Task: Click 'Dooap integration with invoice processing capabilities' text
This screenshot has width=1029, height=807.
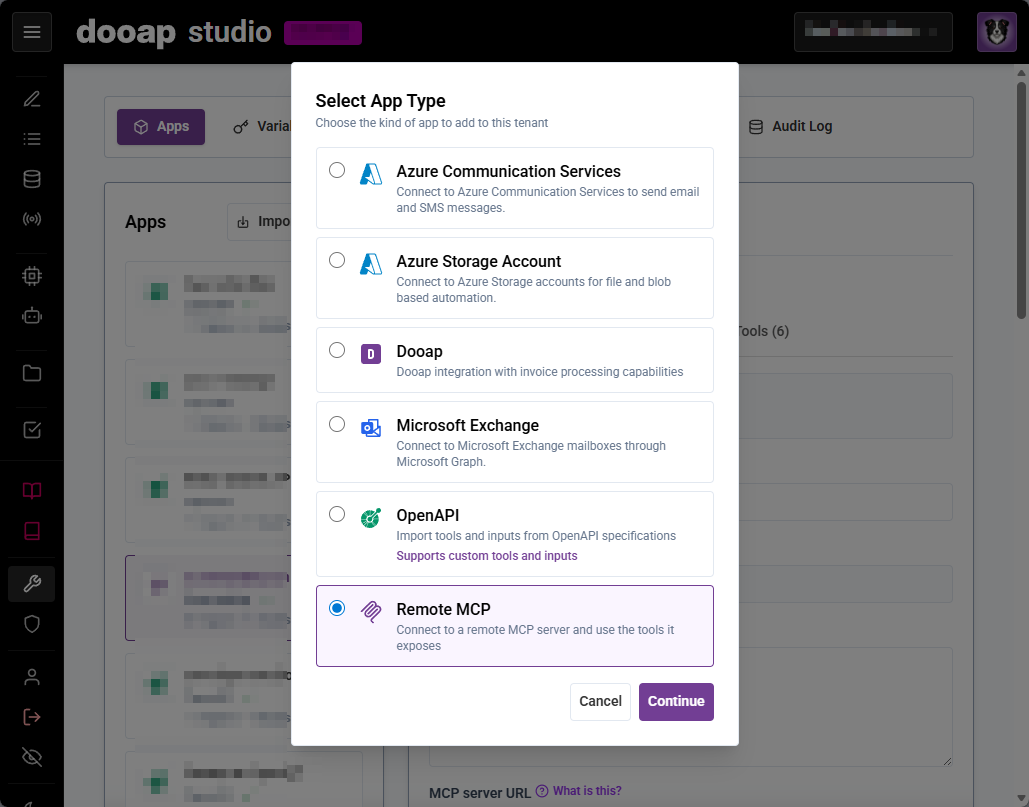Action: (x=539, y=372)
